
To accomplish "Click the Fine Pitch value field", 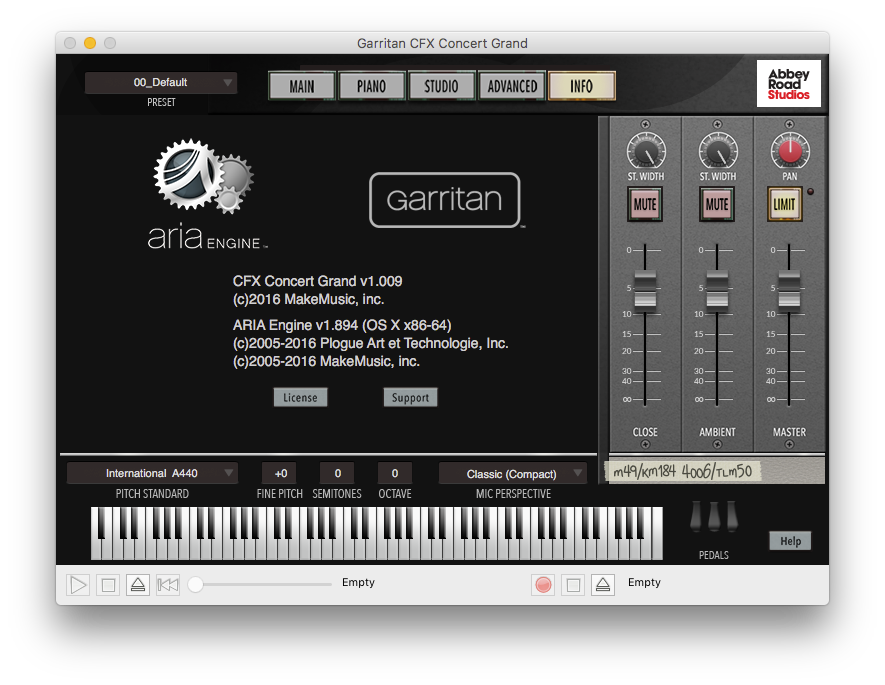I will [281, 473].
